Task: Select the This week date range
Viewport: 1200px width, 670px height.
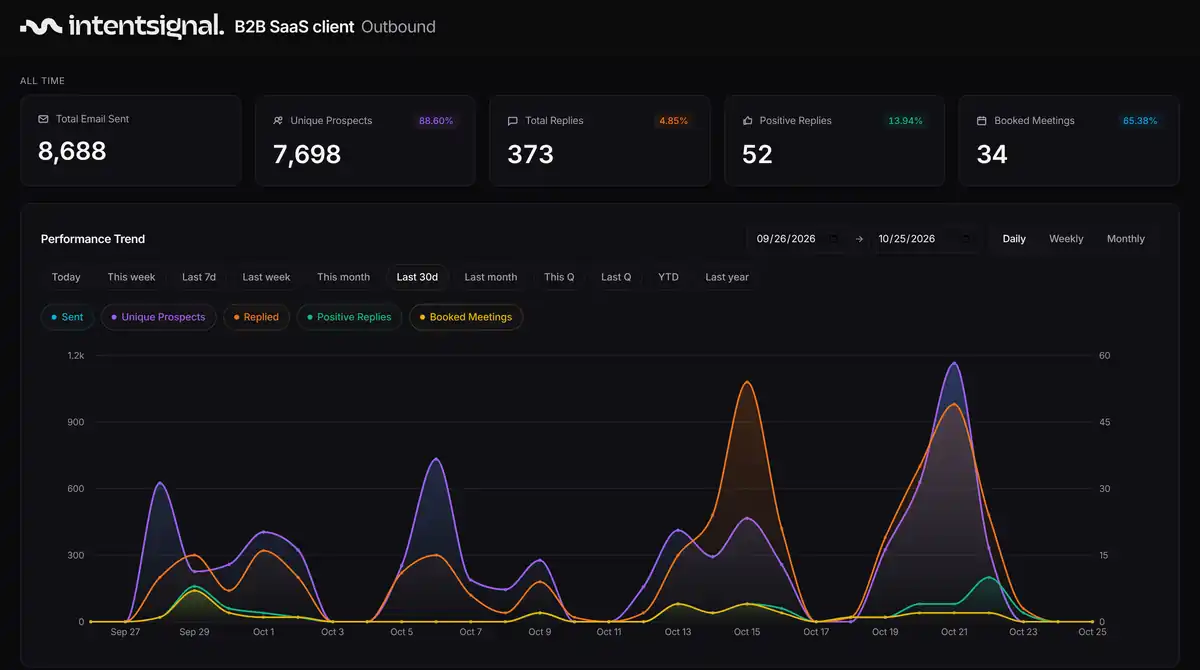Action: tap(131, 277)
